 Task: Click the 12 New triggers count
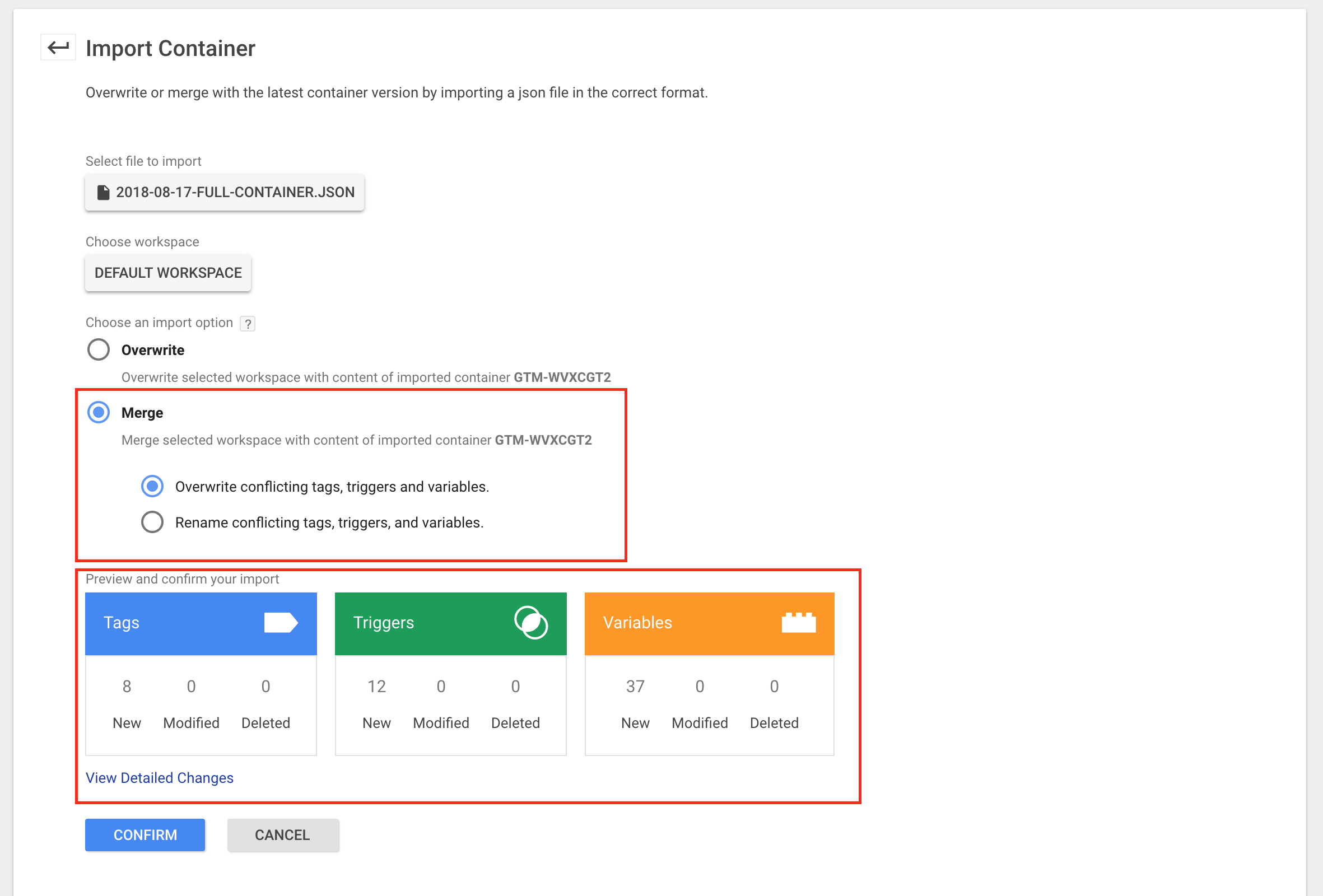(x=376, y=687)
